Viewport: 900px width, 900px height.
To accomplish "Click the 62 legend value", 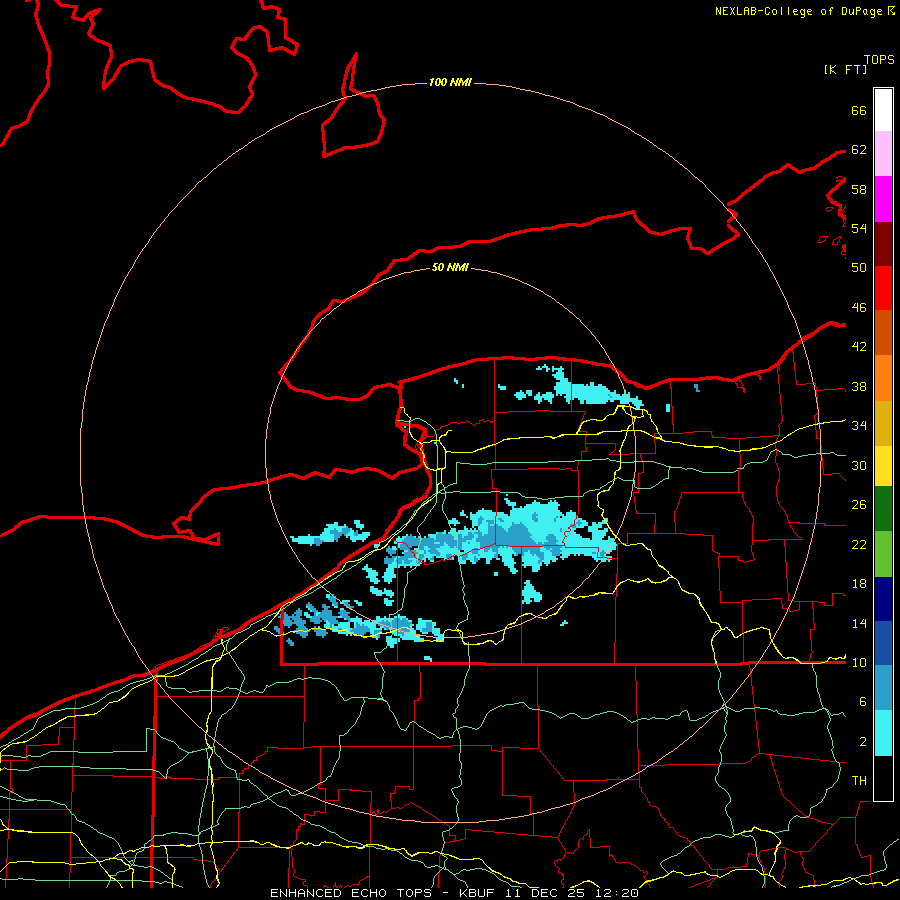I will (x=859, y=150).
